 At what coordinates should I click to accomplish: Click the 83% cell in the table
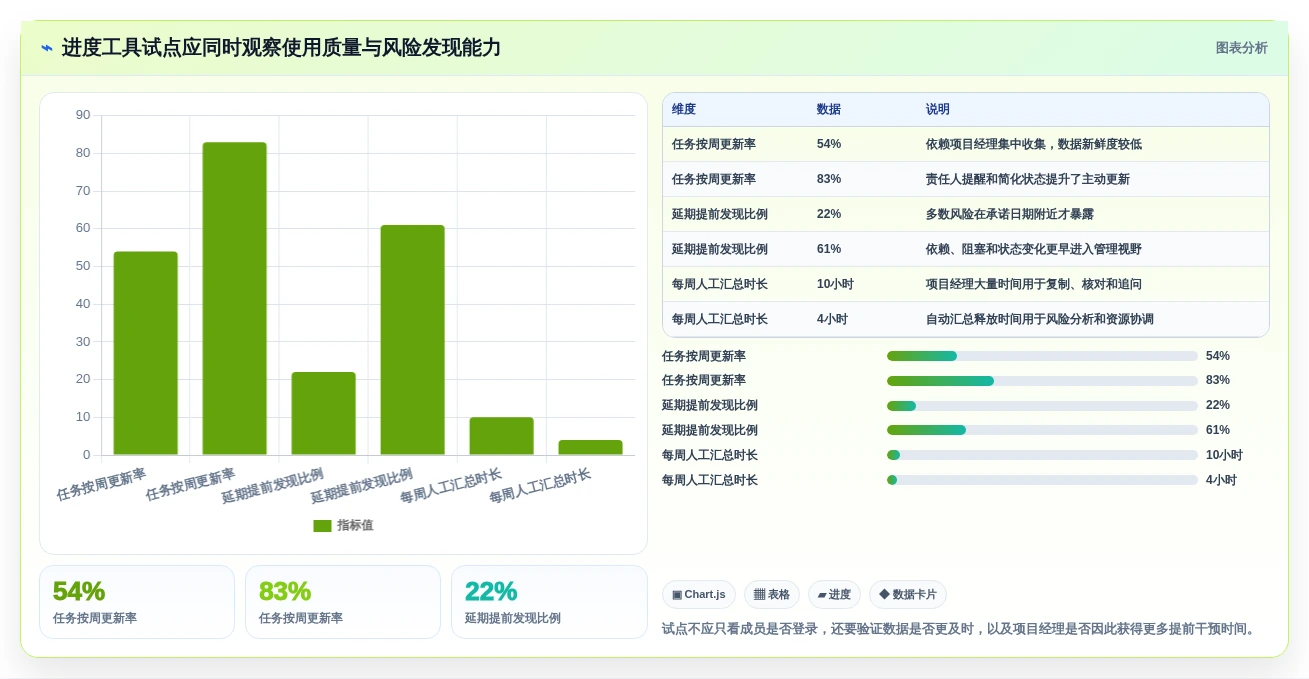click(829, 179)
